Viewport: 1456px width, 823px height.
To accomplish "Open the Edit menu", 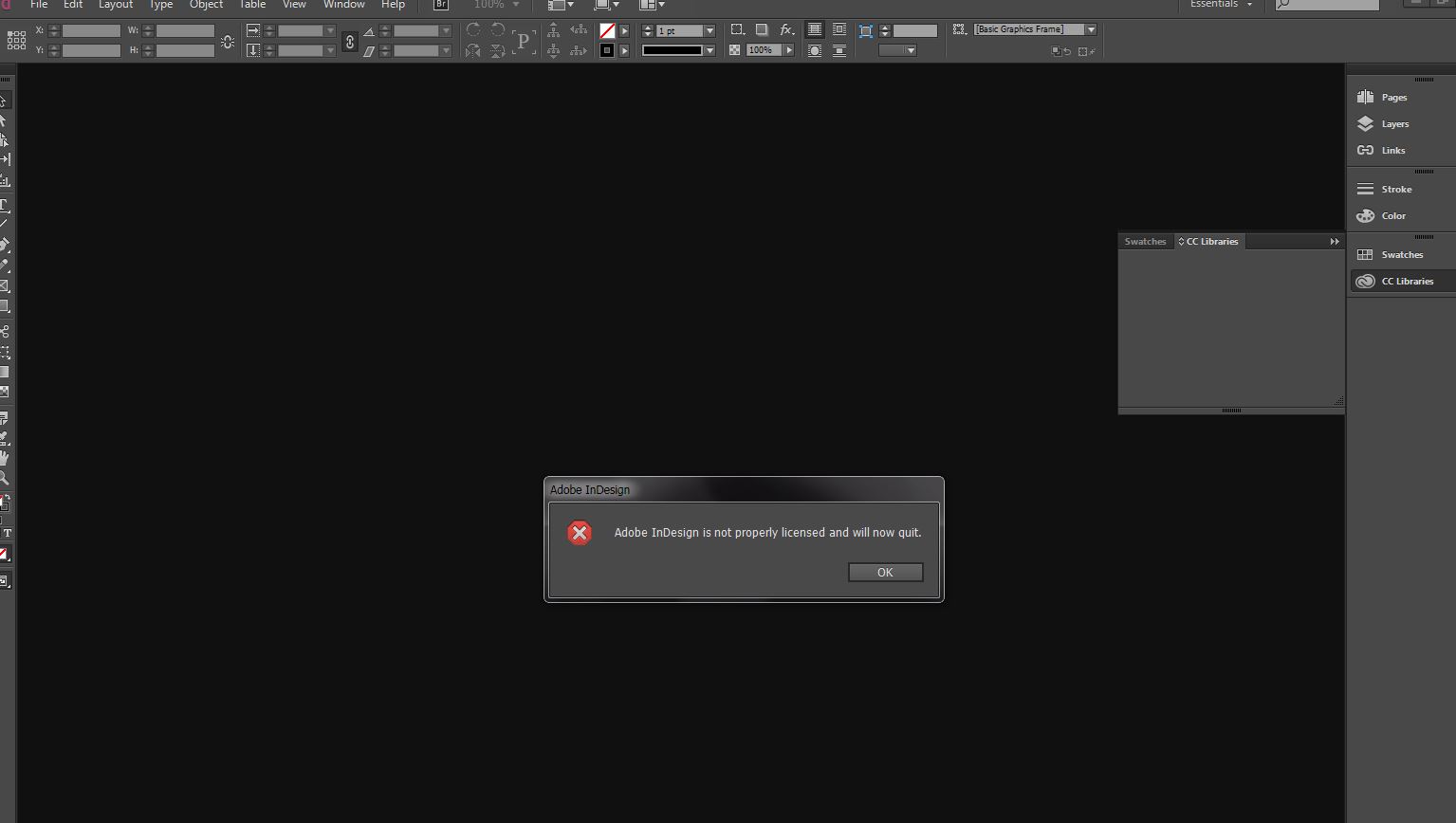I will pyautogui.click(x=73, y=5).
